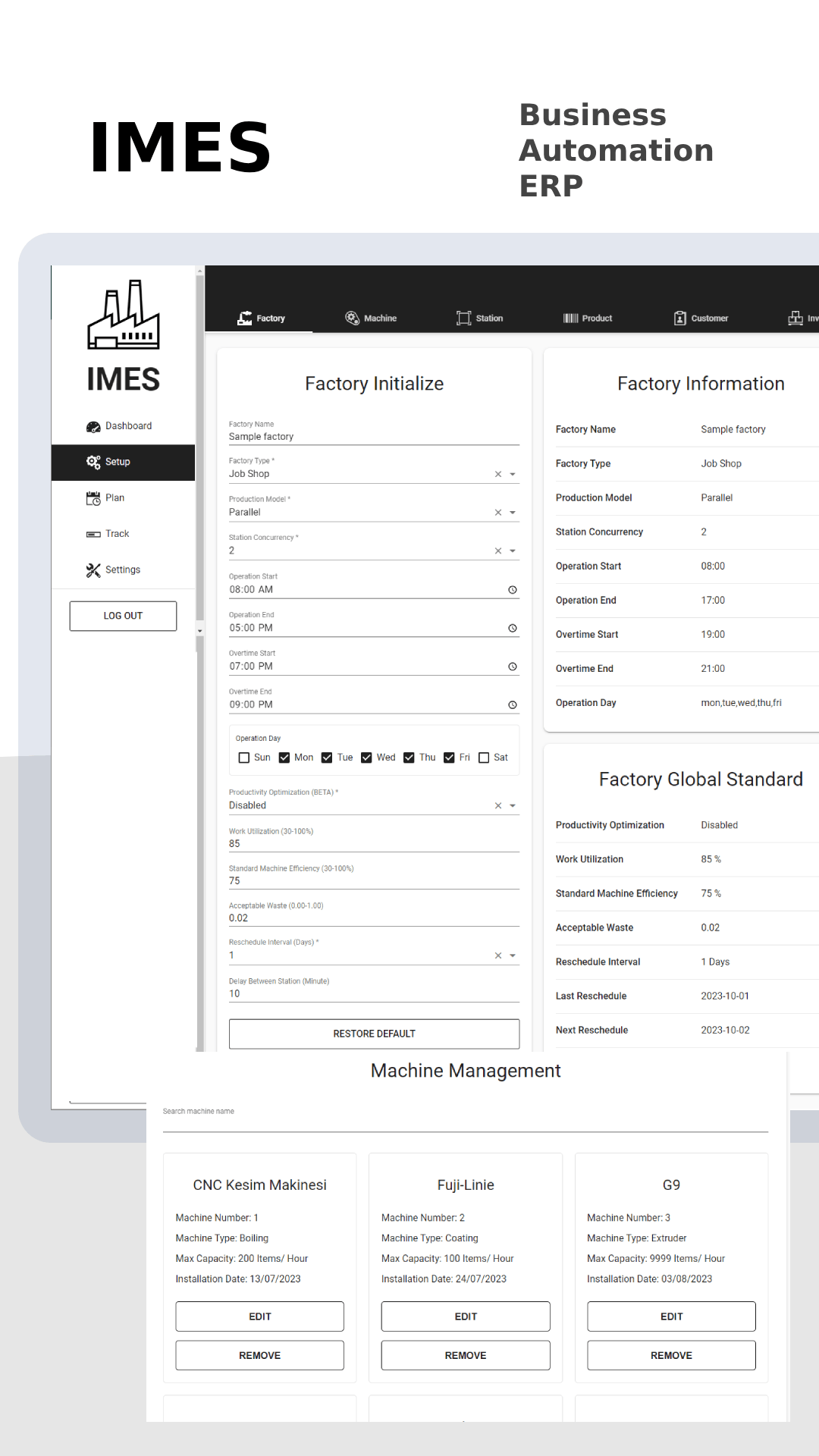Open Plan from the sidebar
This screenshot has height=1456, width=819.
[x=123, y=498]
